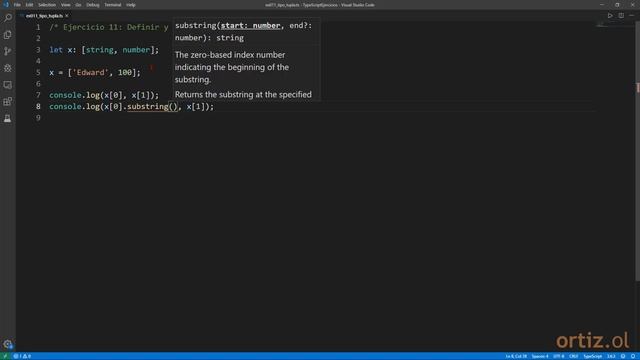Click the Run code play icon in editor toolbar
Image resolution: width=640 pixels, height=360 pixels.
pos(610,16)
